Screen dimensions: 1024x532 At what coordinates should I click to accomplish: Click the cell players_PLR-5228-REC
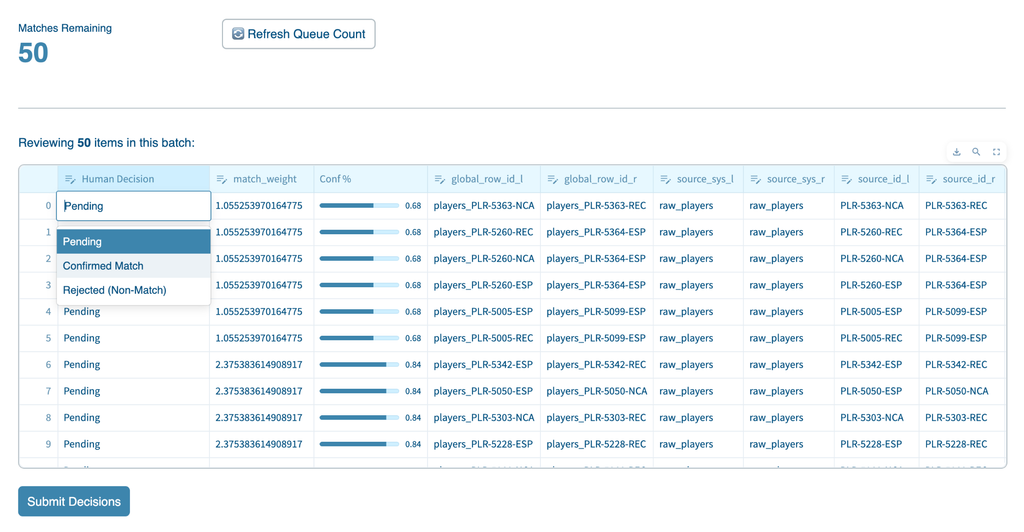(x=597, y=444)
